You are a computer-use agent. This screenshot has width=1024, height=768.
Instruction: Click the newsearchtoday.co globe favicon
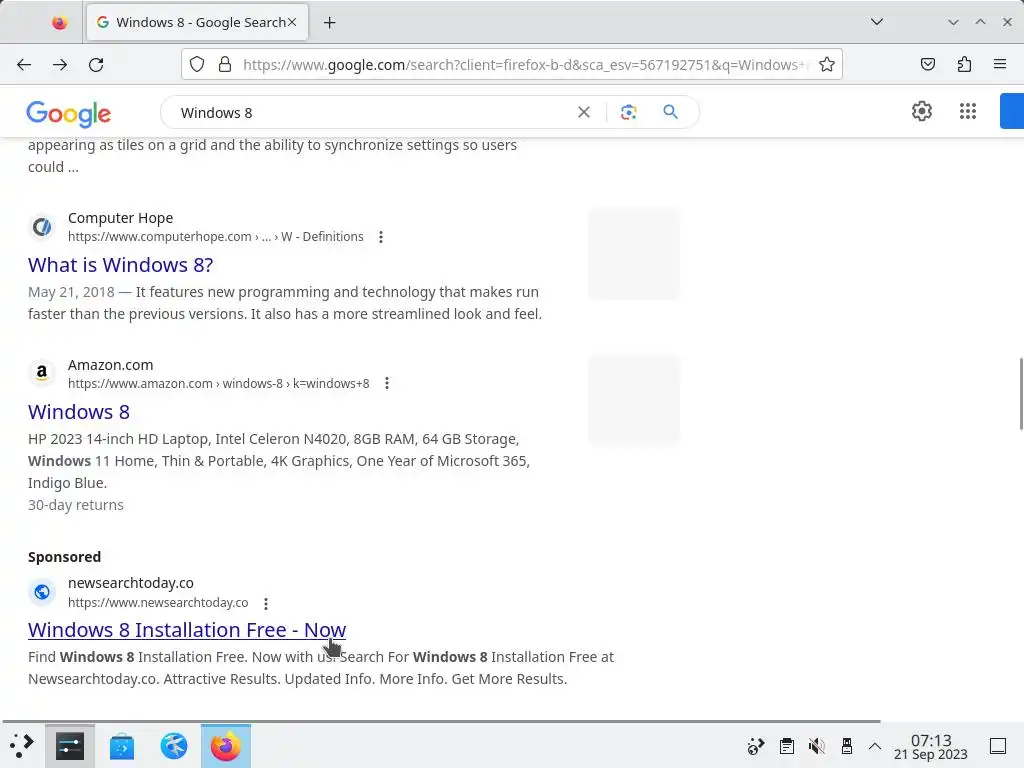(42, 592)
